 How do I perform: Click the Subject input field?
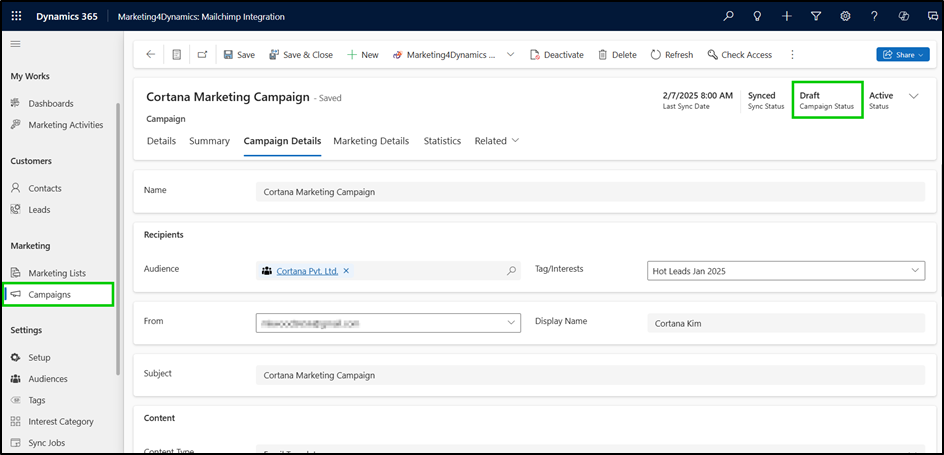(x=590, y=375)
